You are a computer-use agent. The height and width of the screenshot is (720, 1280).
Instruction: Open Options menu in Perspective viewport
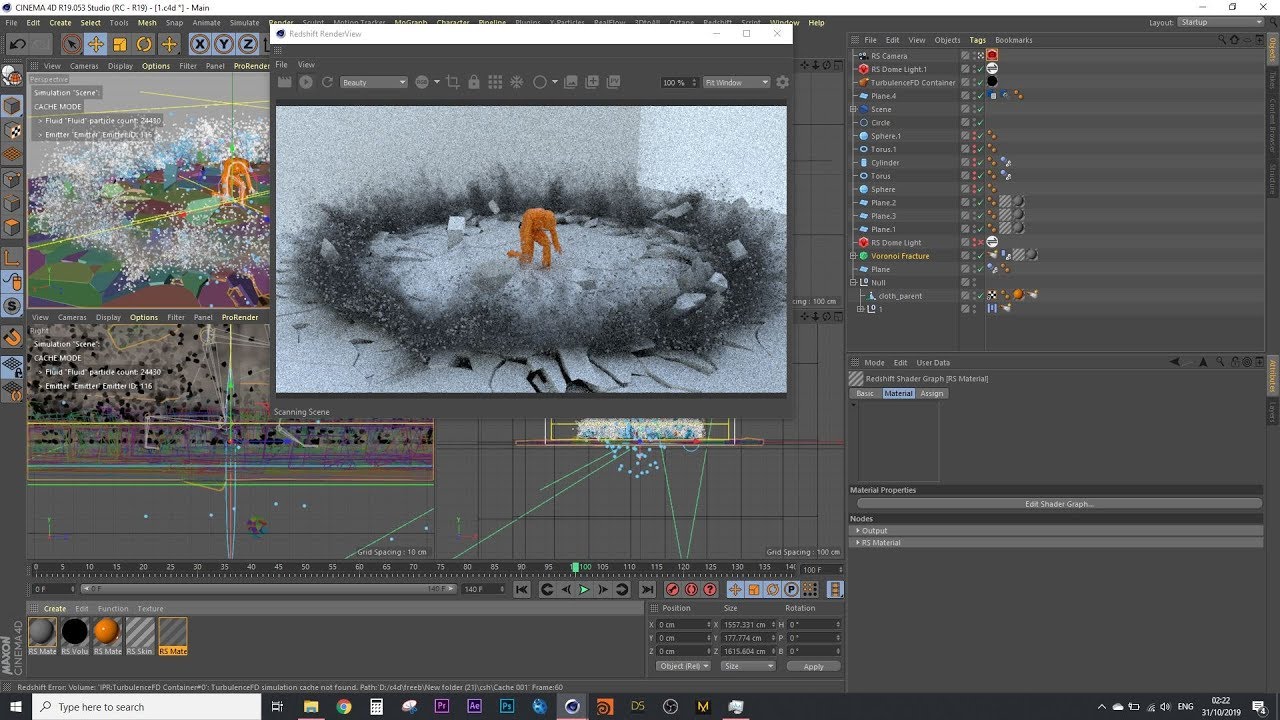(156, 66)
